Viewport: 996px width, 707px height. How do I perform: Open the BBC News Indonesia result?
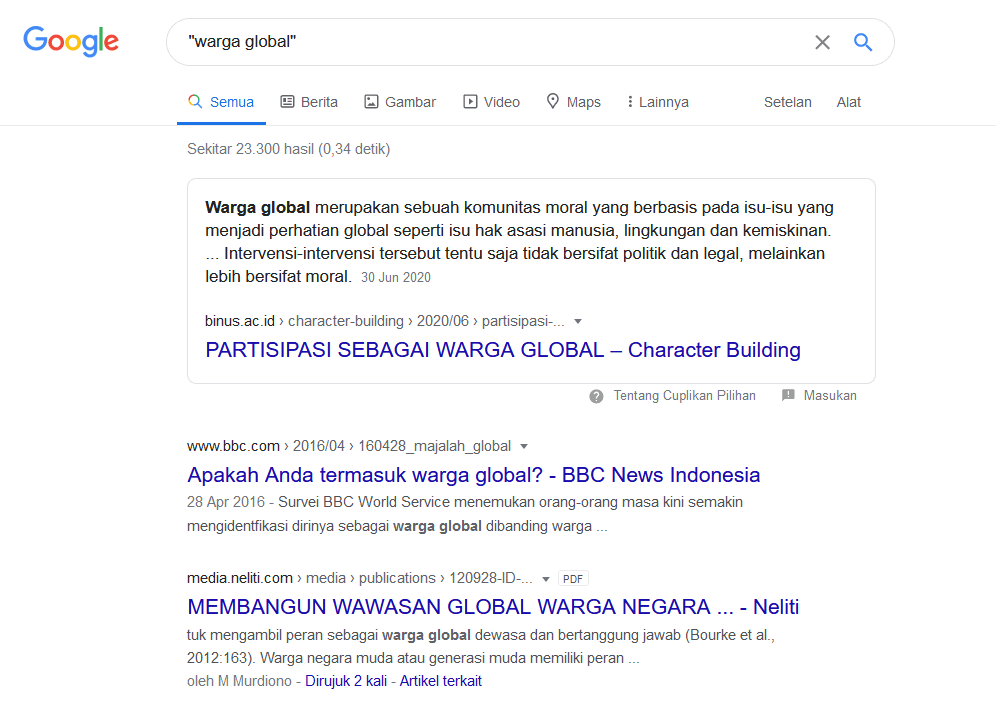pos(474,475)
